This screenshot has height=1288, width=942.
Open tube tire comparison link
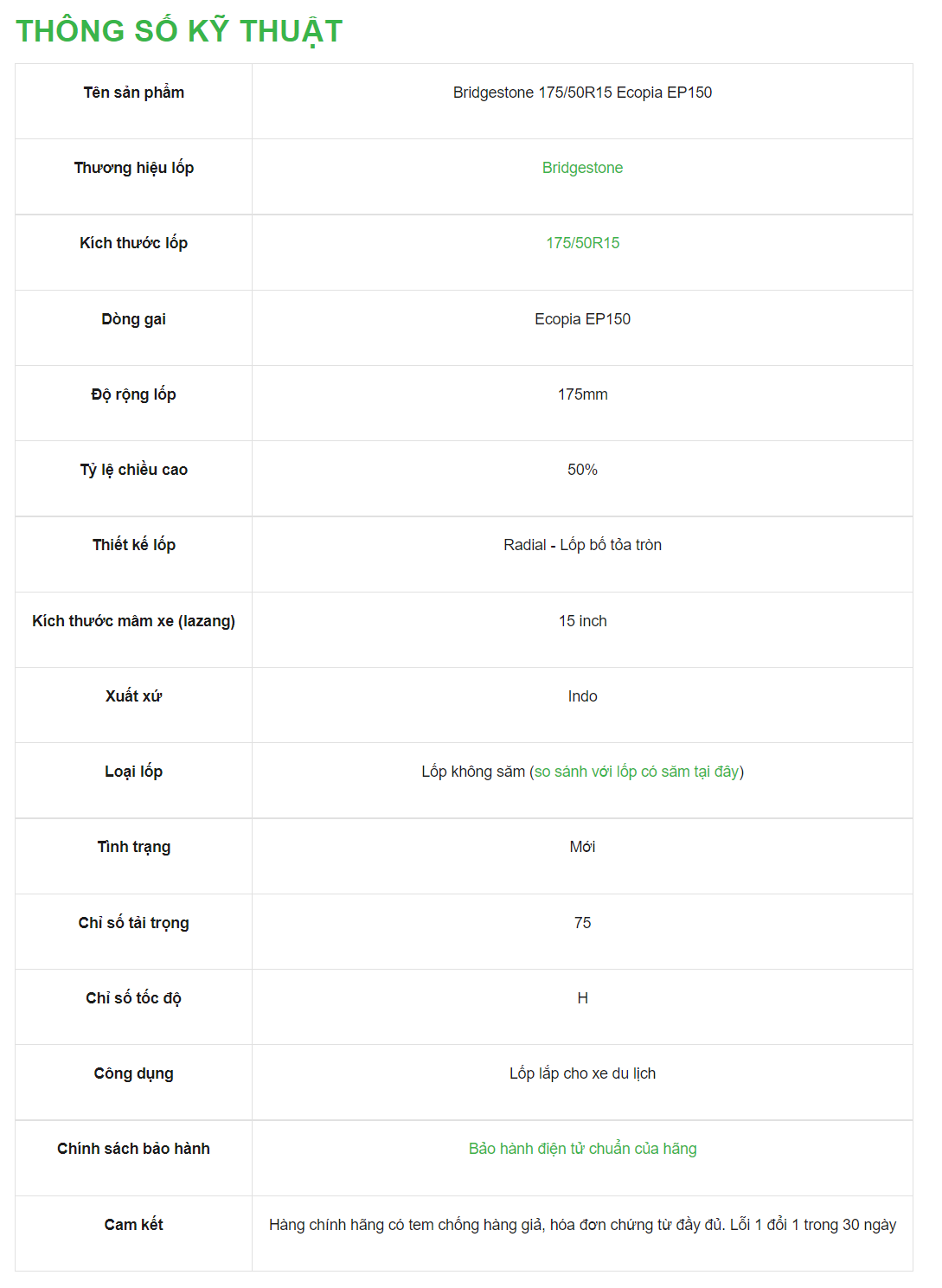[x=637, y=772]
